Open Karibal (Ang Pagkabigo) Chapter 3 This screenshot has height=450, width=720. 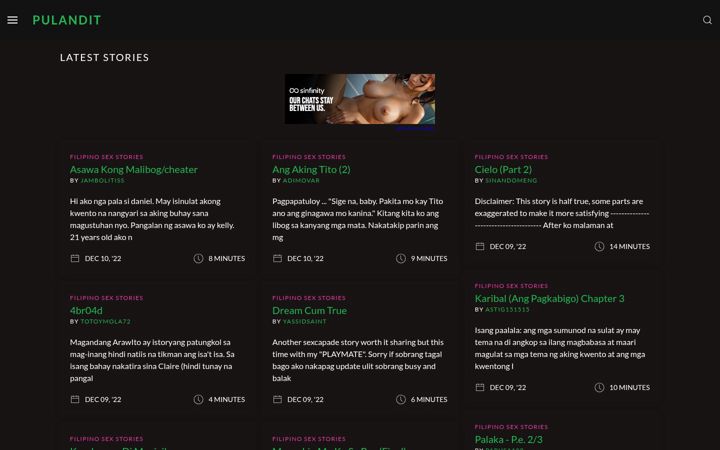550,298
